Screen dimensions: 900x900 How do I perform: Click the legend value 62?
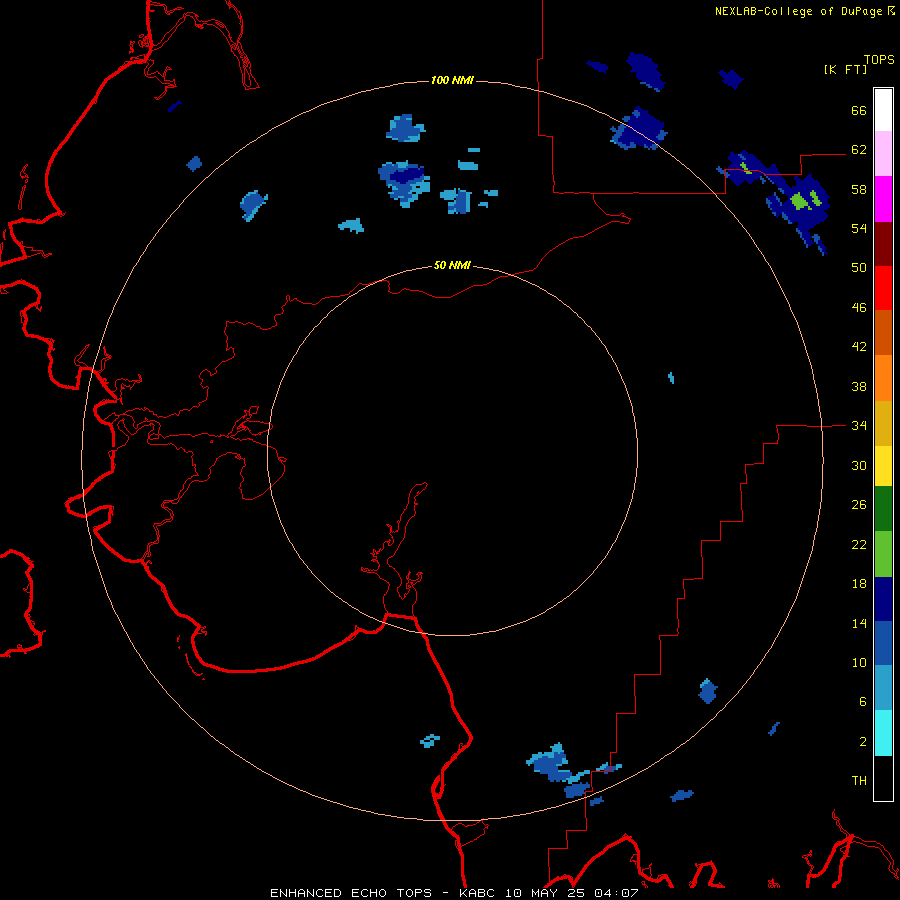tap(859, 149)
